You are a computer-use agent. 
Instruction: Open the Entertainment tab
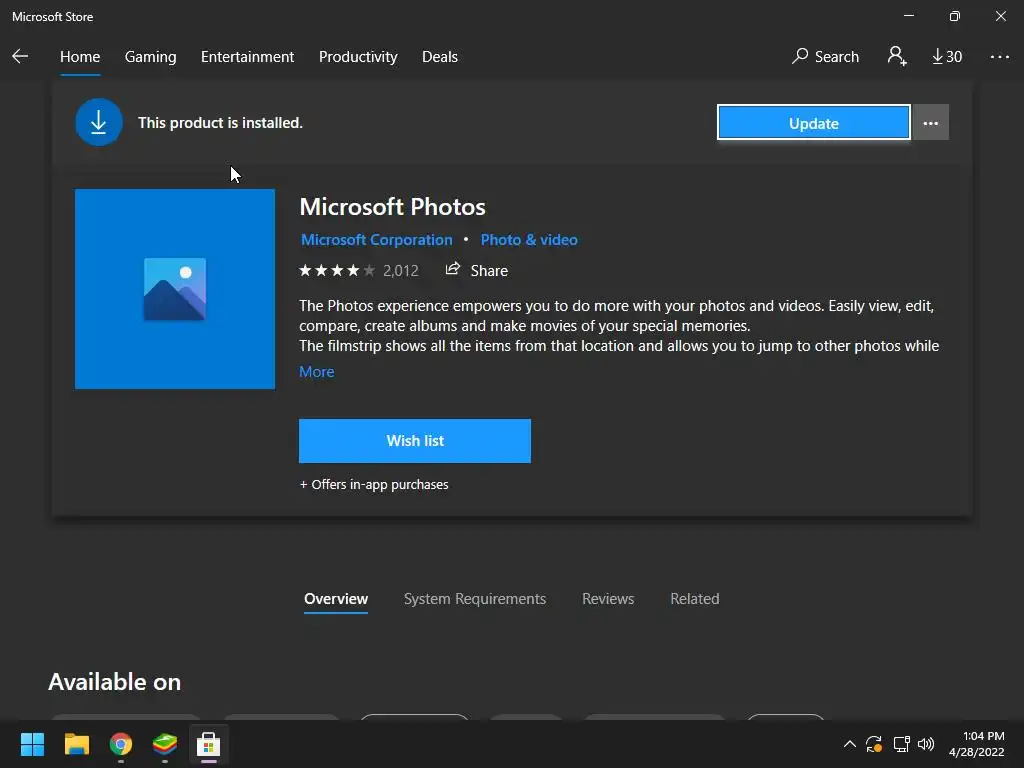point(248,57)
